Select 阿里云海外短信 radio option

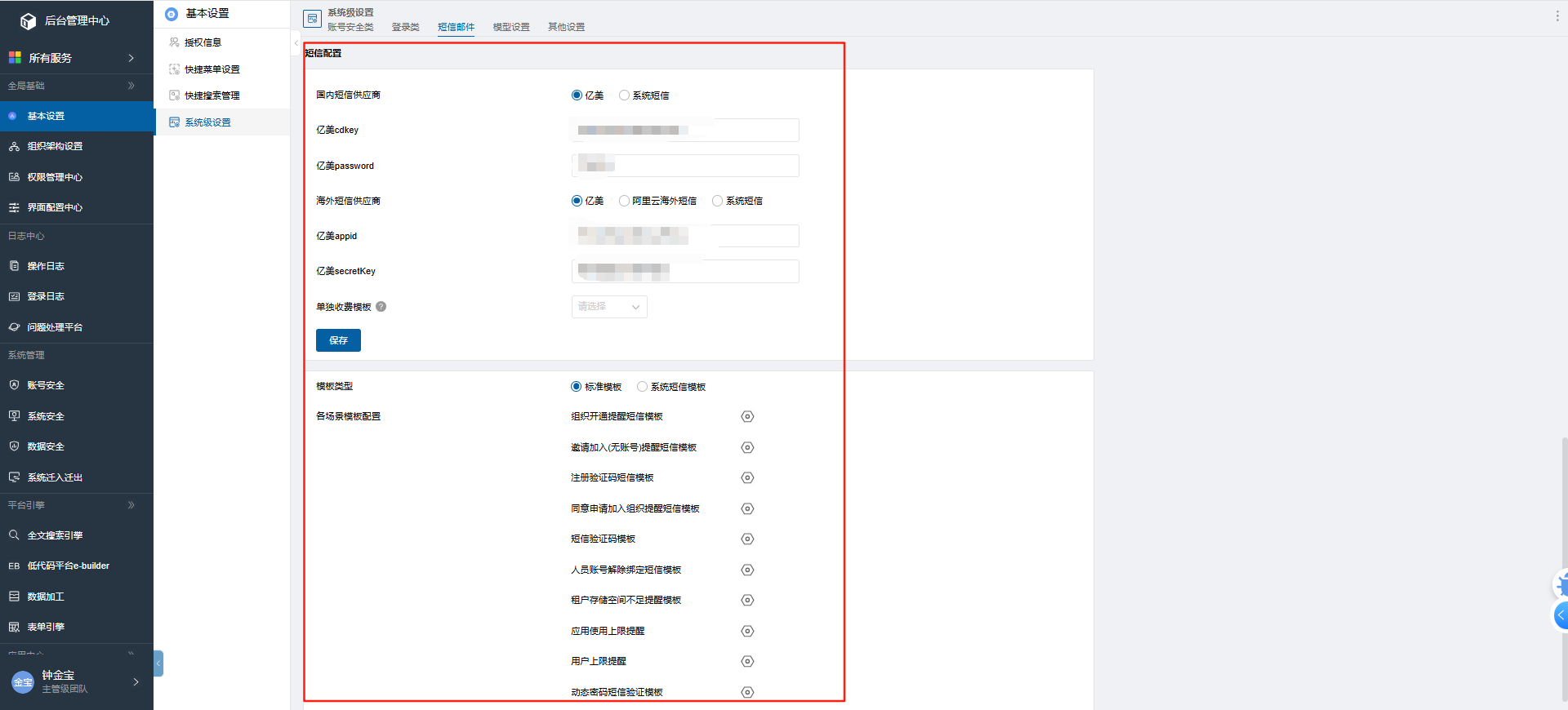pyautogui.click(x=624, y=201)
